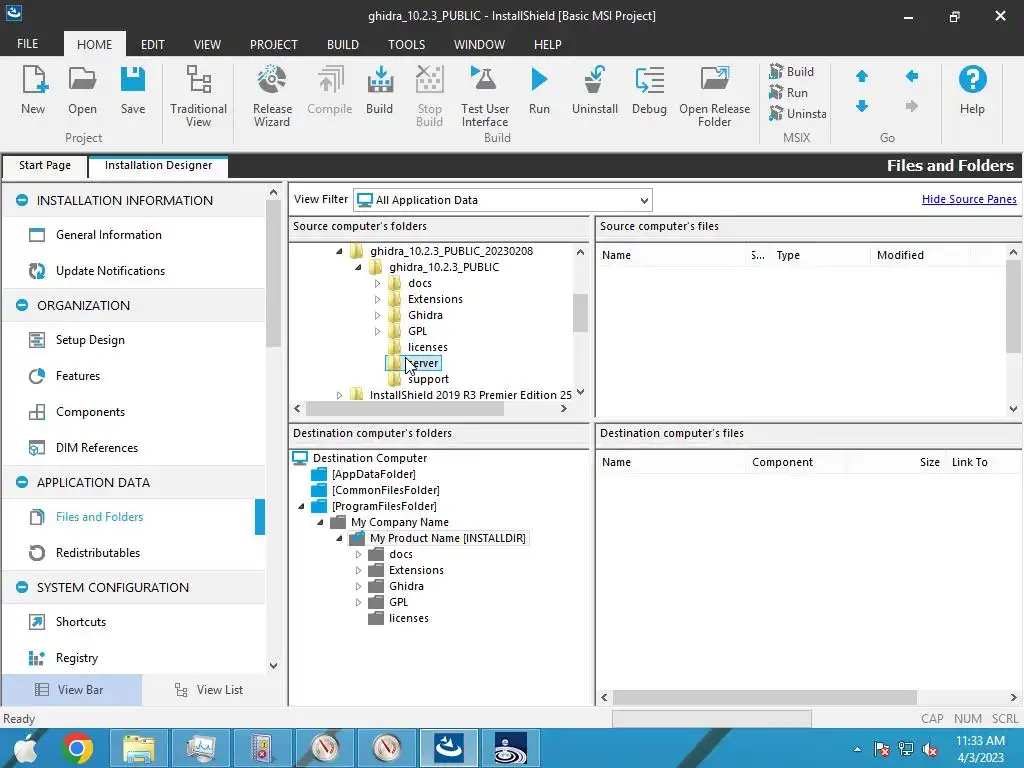This screenshot has height=768, width=1024.
Task: Open File Explorer from the taskbar
Action: (x=139, y=748)
